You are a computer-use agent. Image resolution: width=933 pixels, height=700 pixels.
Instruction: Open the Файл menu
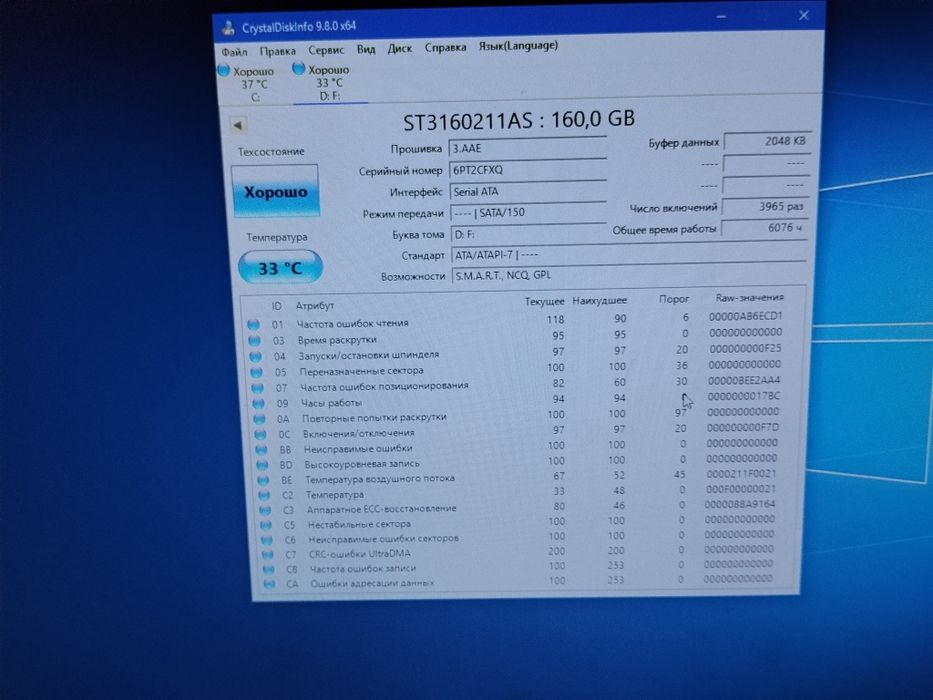pyautogui.click(x=234, y=52)
